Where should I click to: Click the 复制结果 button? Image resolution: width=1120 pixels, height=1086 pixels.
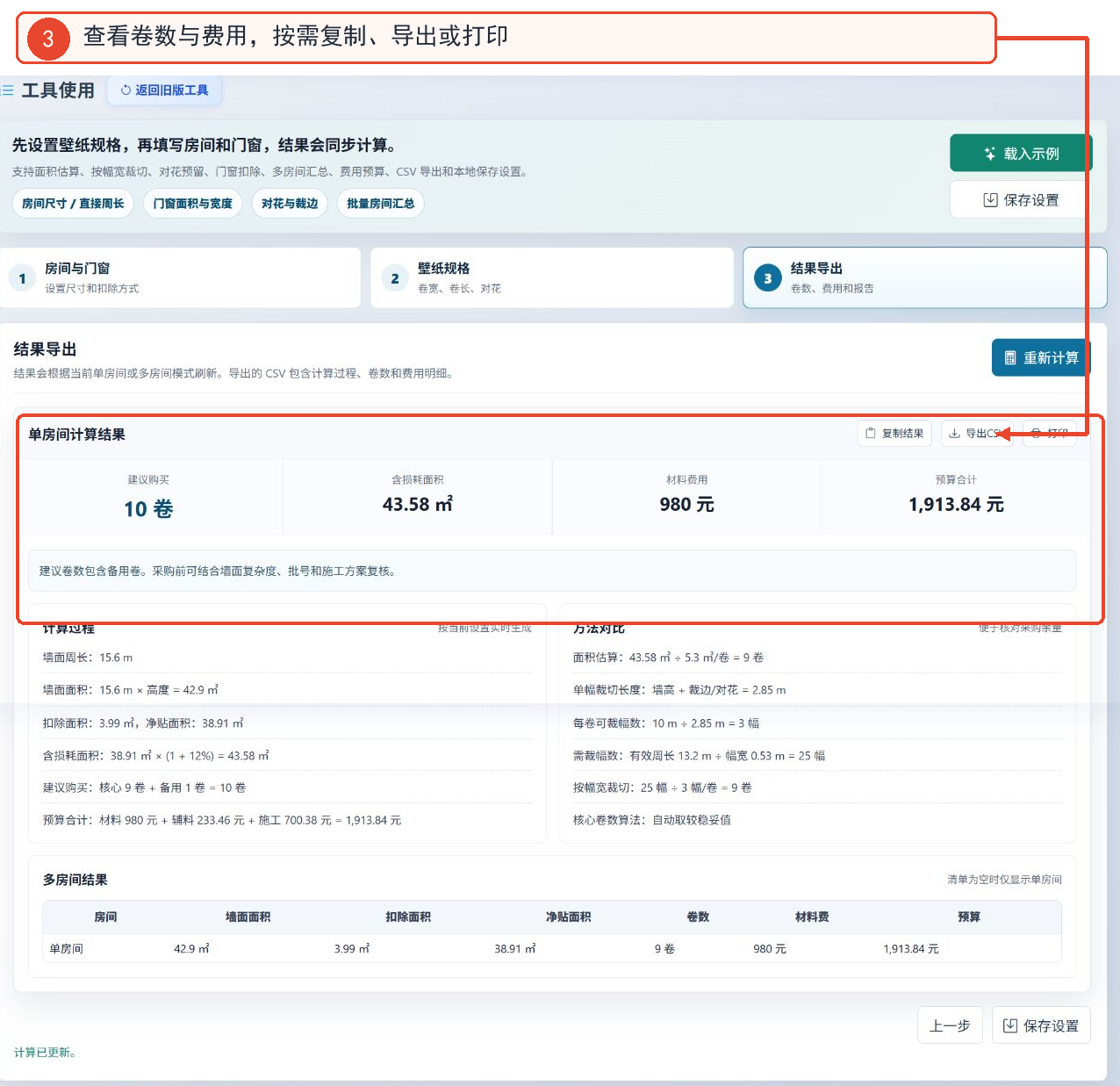(x=894, y=433)
